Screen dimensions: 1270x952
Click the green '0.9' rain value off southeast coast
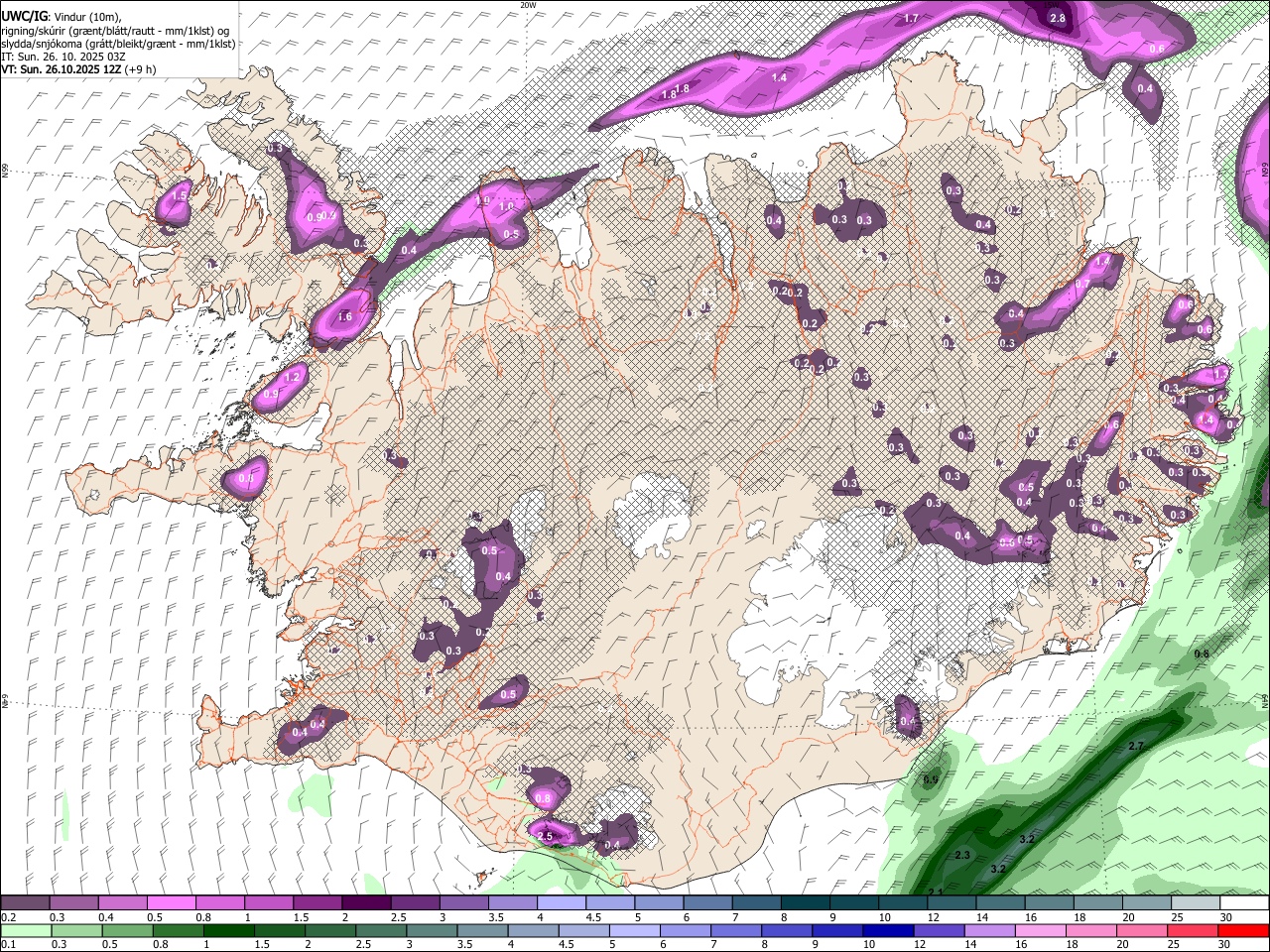pos(930,780)
